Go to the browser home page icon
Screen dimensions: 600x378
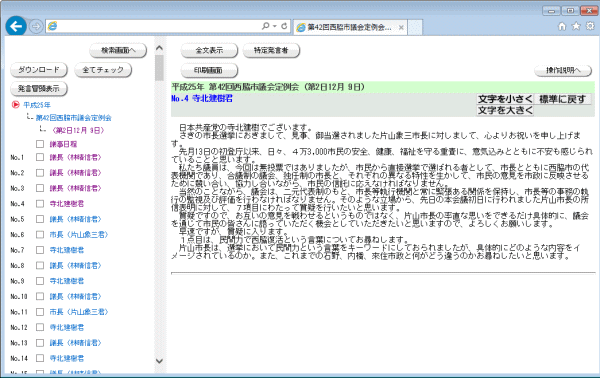click(562, 26)
